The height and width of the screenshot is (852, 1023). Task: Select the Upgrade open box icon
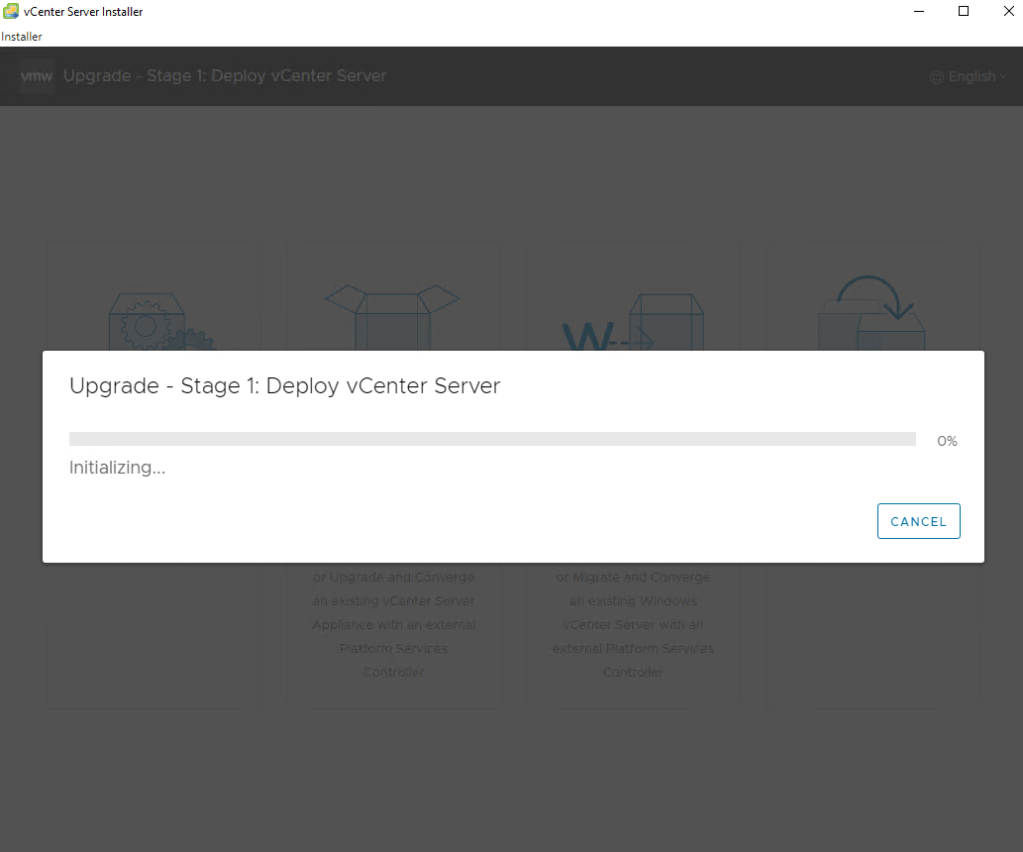(x=392, y=315)
